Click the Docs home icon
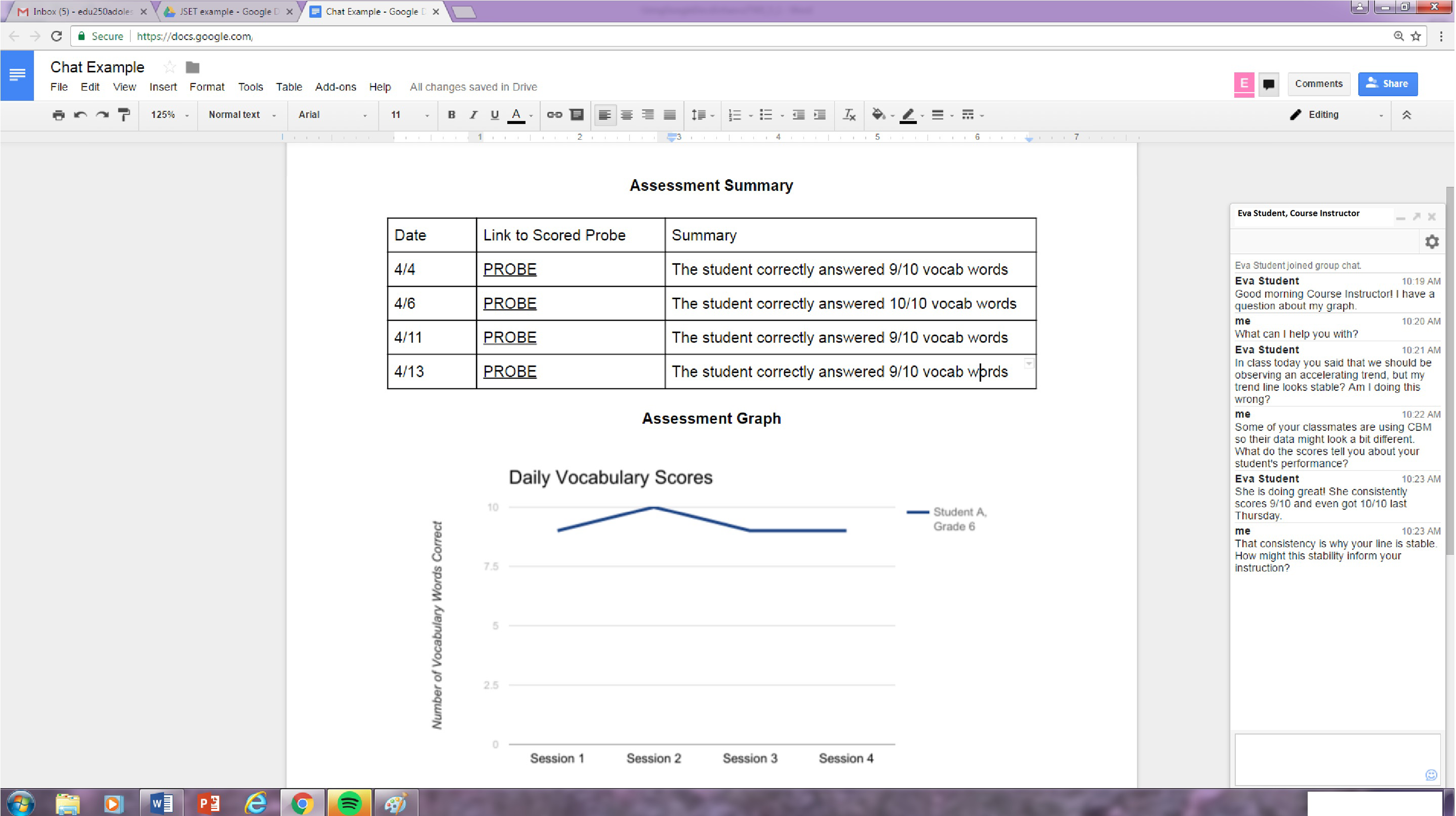 [x=17, y=75]
